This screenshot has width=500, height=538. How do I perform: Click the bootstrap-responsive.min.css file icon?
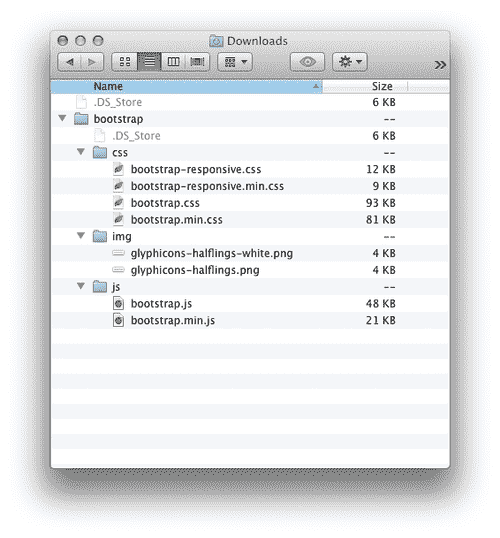[x=118, y=186]
